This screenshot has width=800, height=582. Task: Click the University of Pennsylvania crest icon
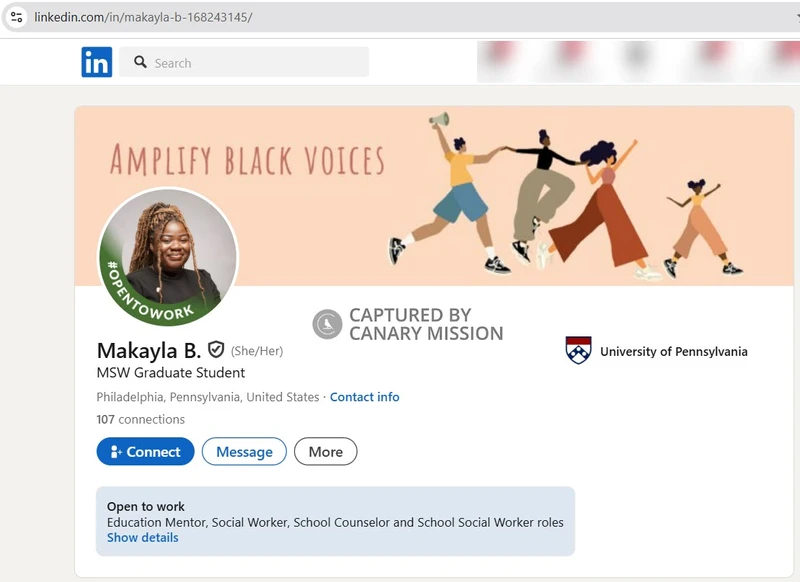[579, 350]
